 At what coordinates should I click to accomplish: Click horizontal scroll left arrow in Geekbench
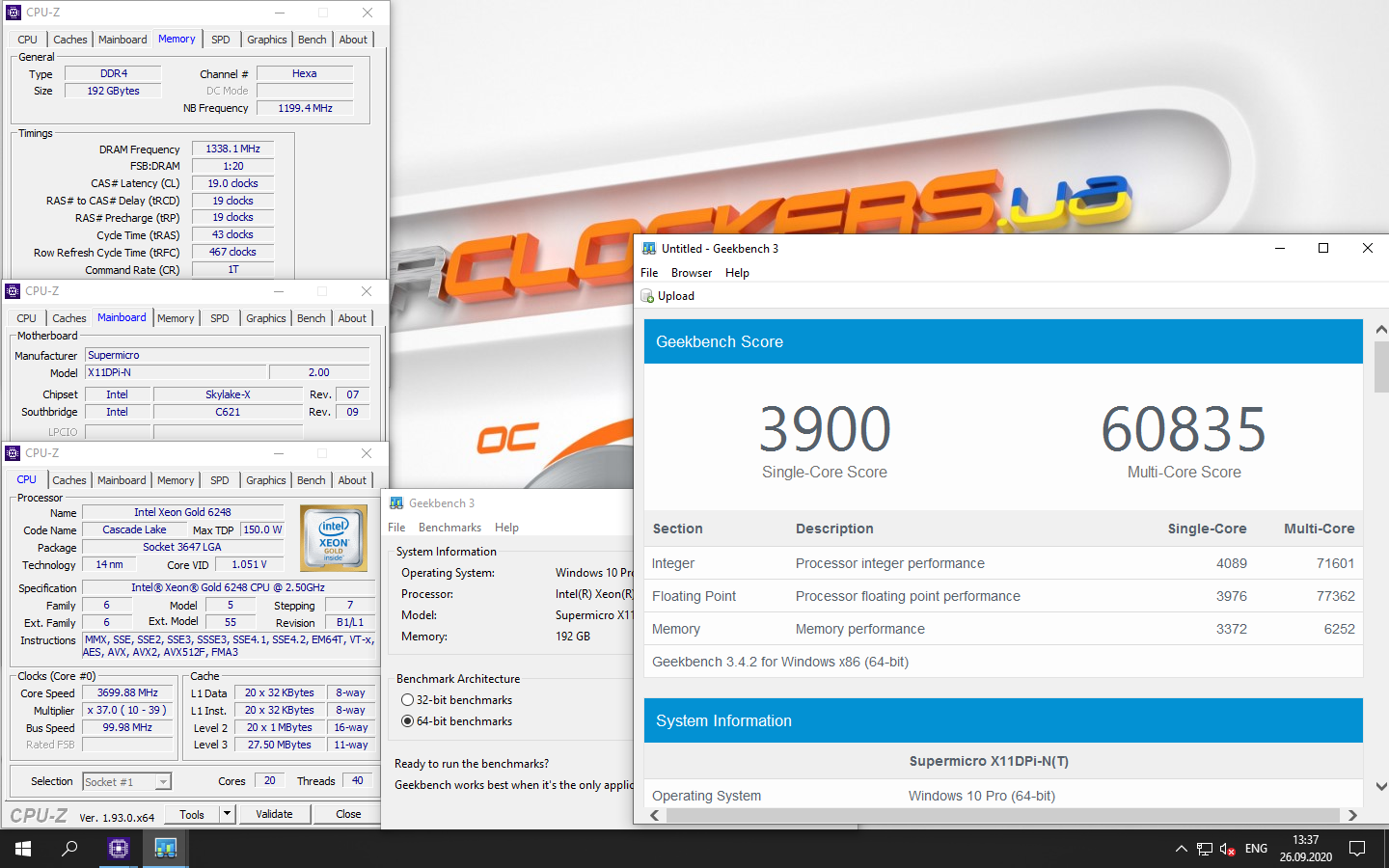(655, 816)
